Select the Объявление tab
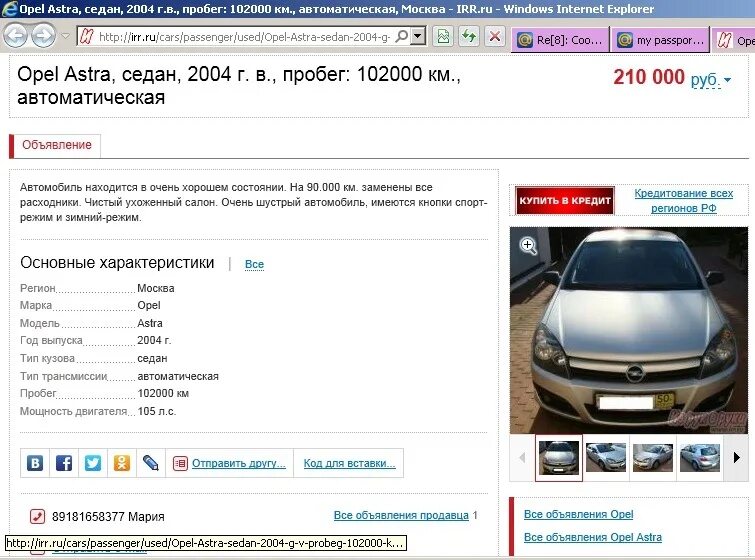This screenshot has height=560, width=755. (56, 145)
